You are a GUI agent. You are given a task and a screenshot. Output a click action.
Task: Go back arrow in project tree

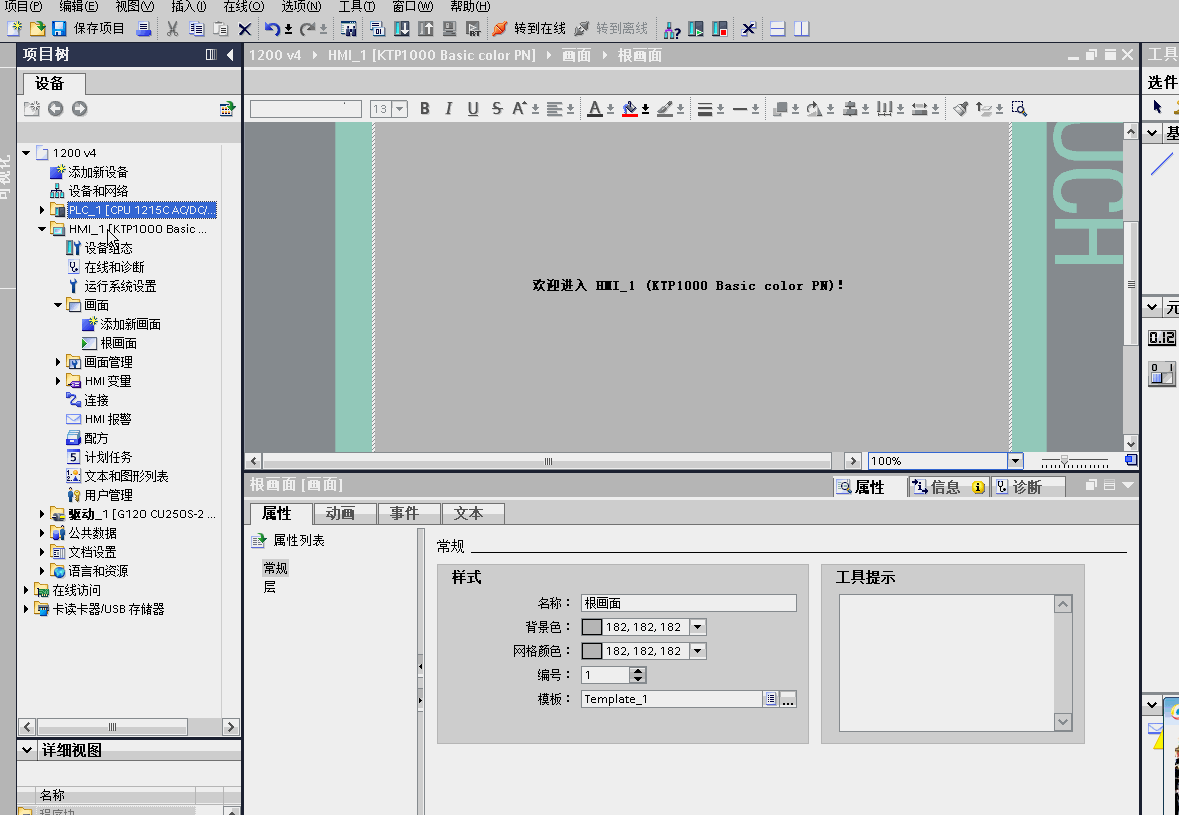coord(55,108)
